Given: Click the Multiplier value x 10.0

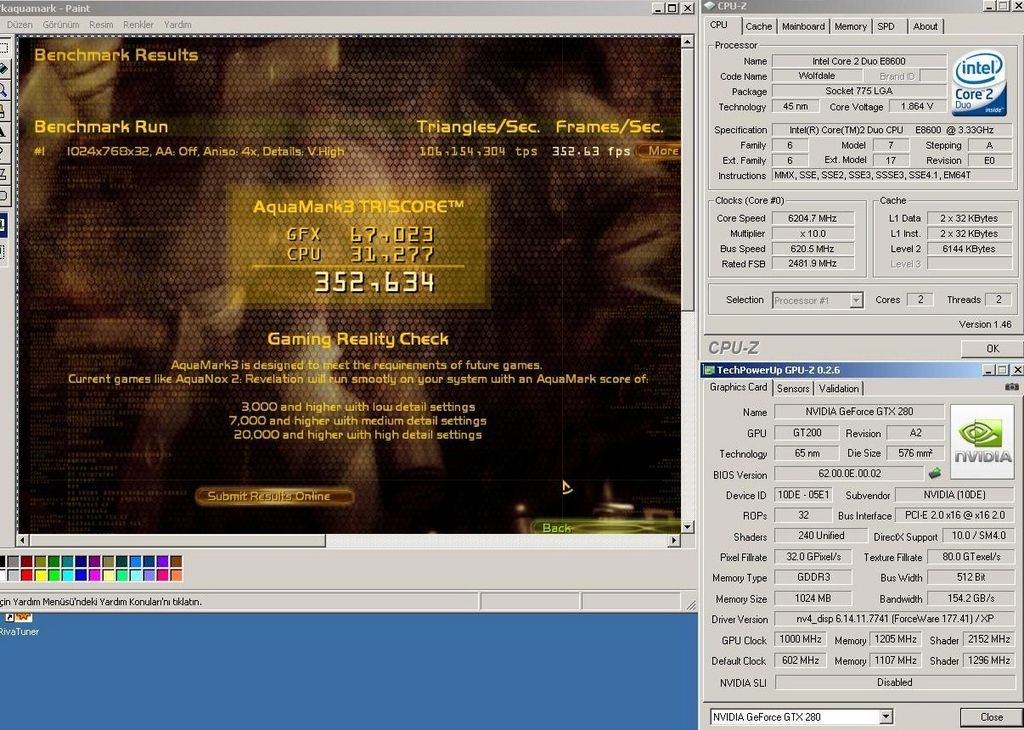Looking at the screenshot, I should pos(812,234).
